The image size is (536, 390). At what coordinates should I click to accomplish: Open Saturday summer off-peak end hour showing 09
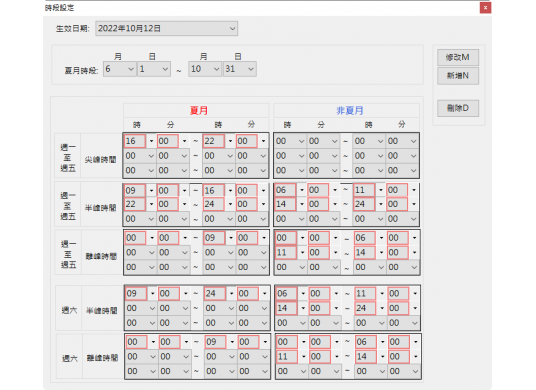click(220, 342)
